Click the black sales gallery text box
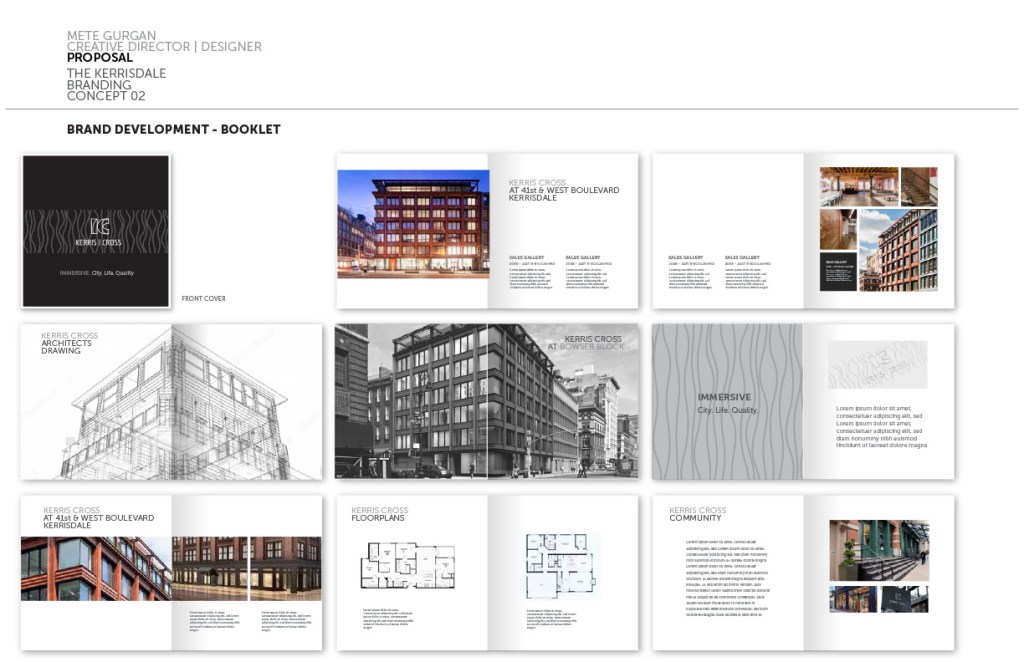Screen dimensions: 1024x662 838,271
